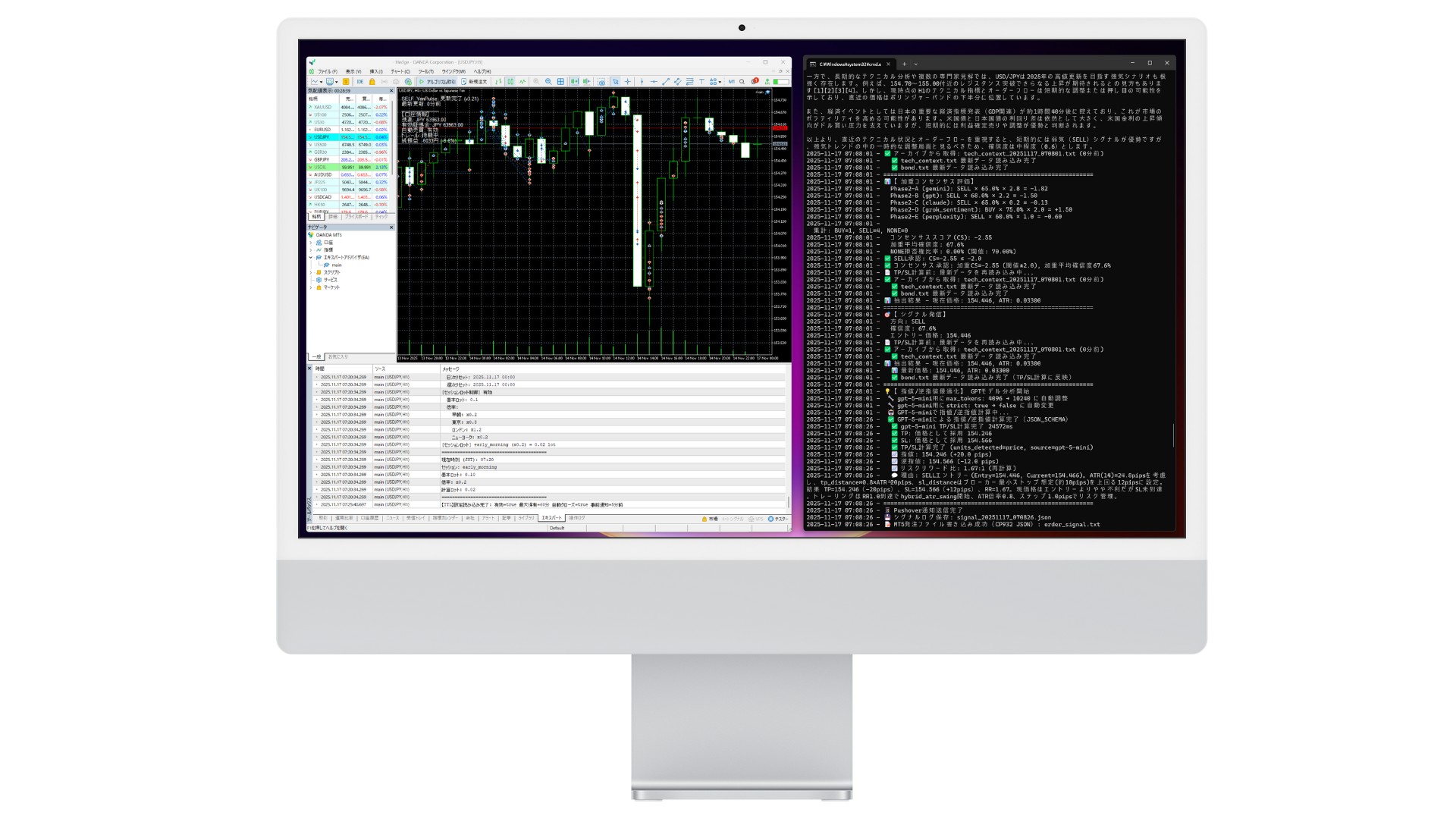
Task: Expand the スクリプト scripts tree node
Action: coord(311,272)
